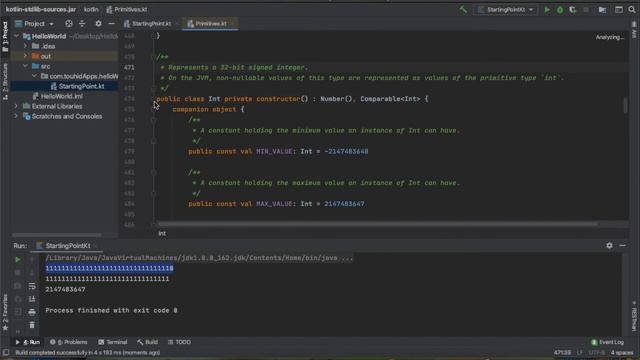Open the Build tool tab

(x=148, y=342)
